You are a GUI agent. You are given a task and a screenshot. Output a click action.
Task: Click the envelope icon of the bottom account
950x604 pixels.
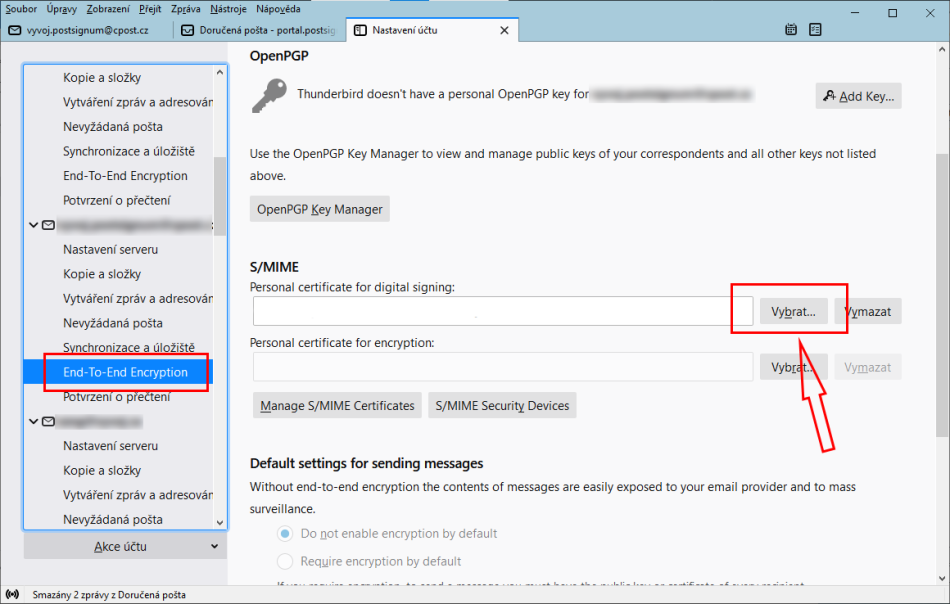(46, 421)
